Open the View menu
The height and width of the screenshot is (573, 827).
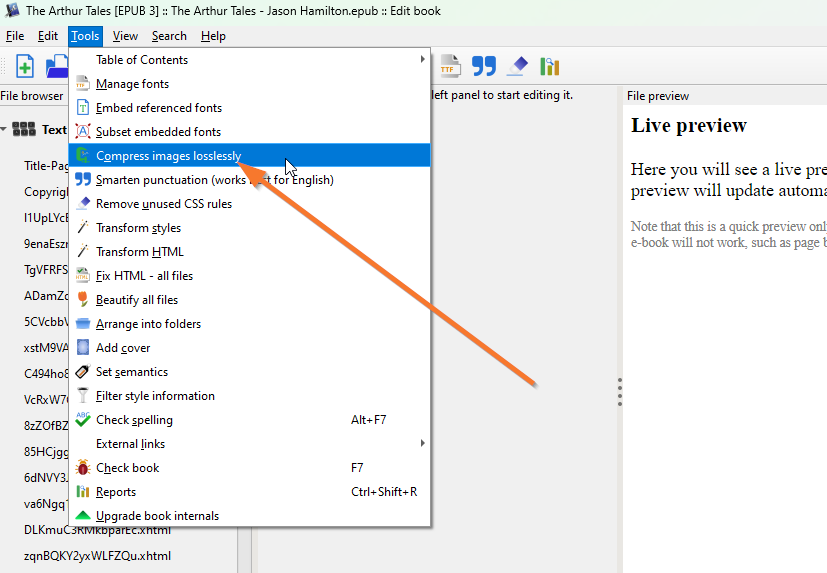tap(125, 36)
